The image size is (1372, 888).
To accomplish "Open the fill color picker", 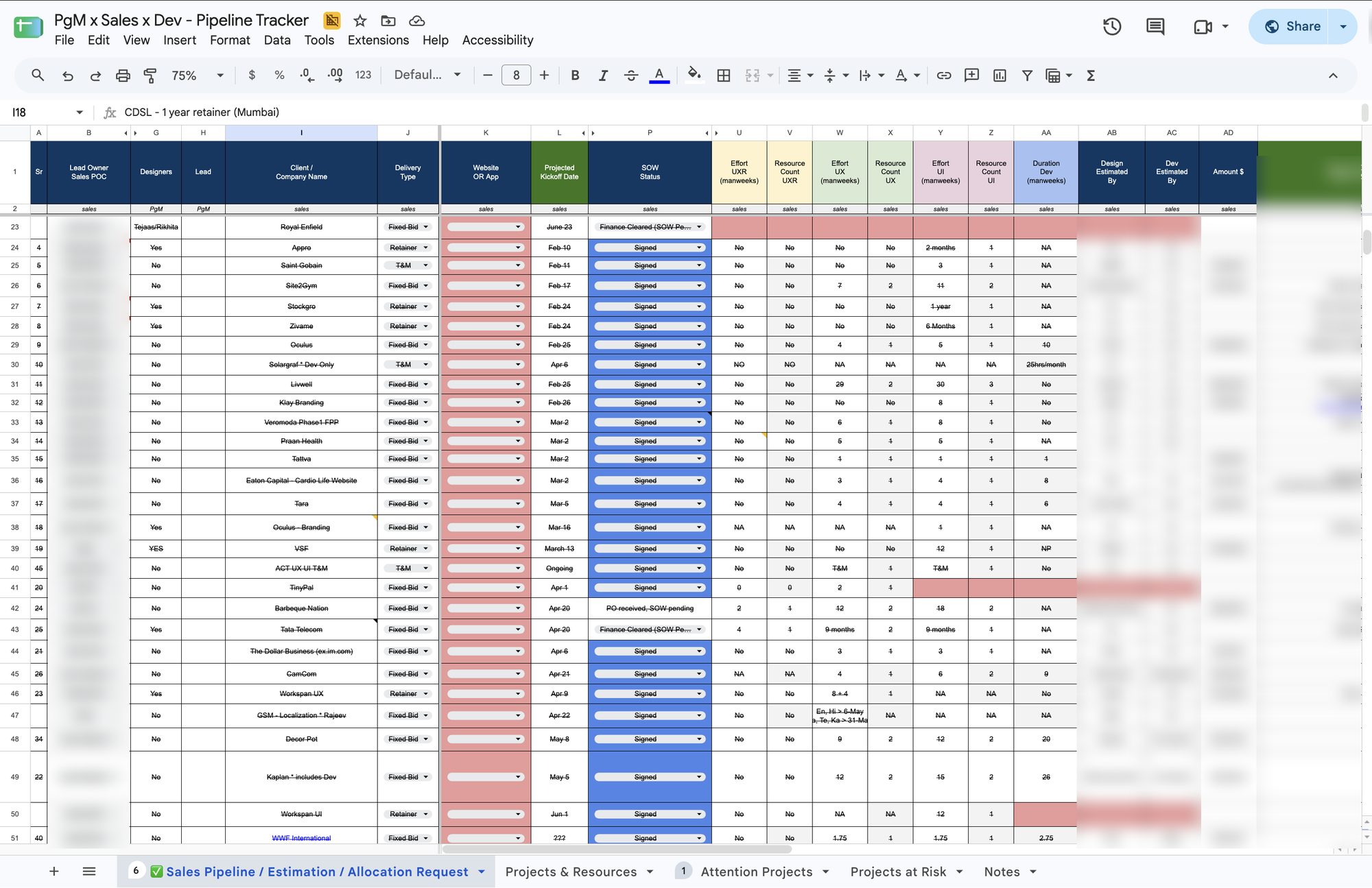I will tap(694, 75).
